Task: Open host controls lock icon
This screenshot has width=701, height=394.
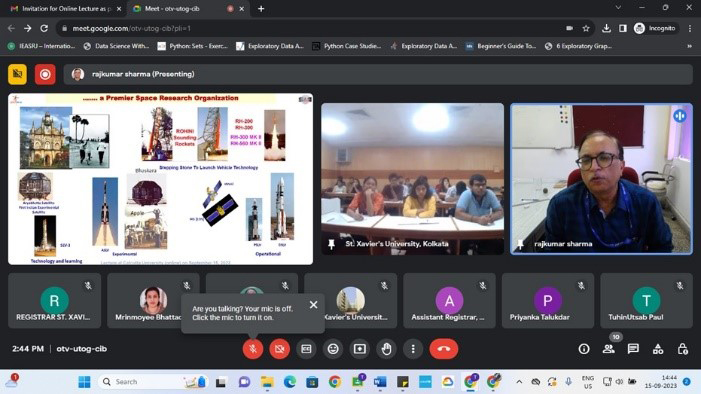Action: tap(683, 349)
